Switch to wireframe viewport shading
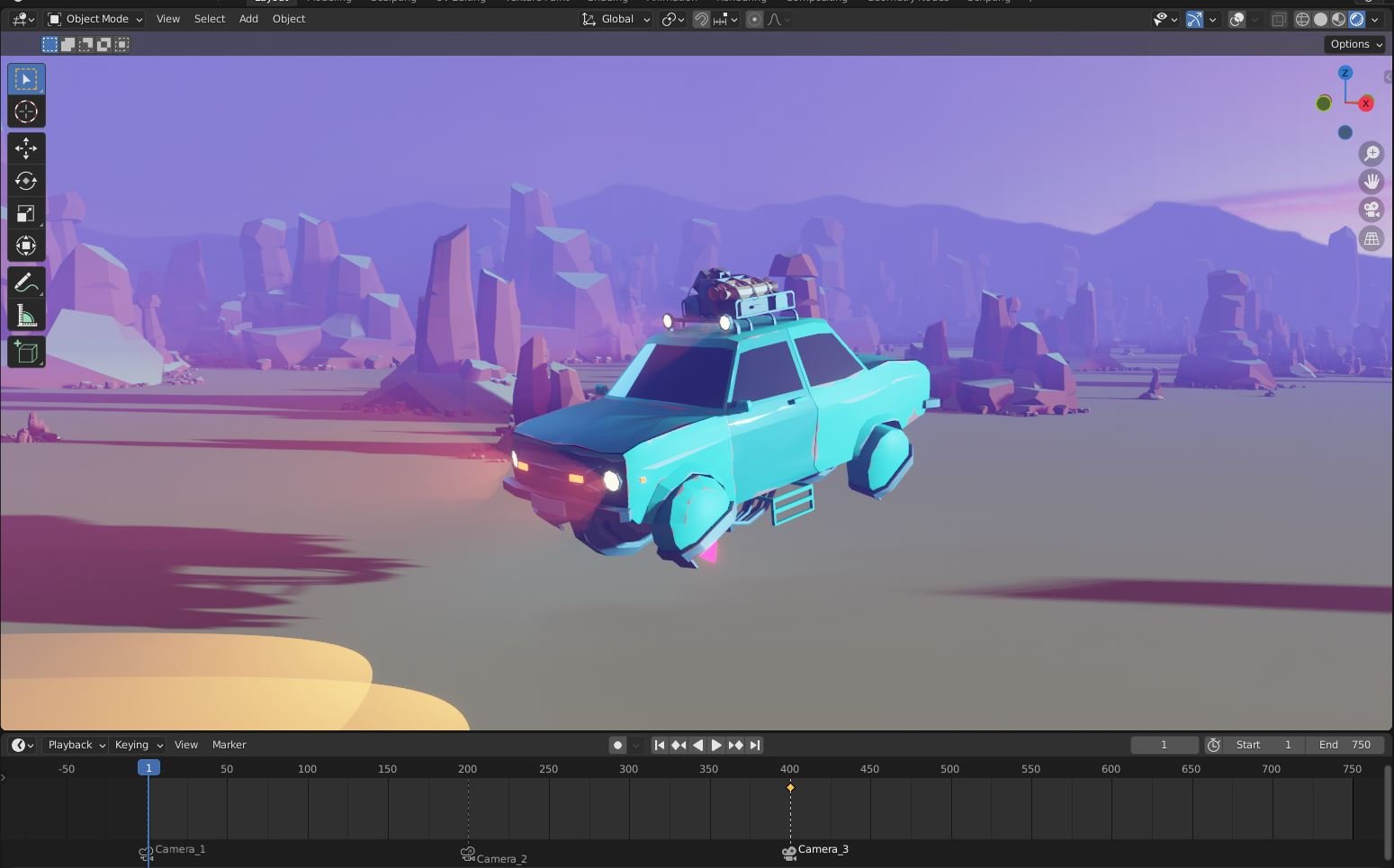This screenshot has width=1394, height=868. [x=1302, y=19]
